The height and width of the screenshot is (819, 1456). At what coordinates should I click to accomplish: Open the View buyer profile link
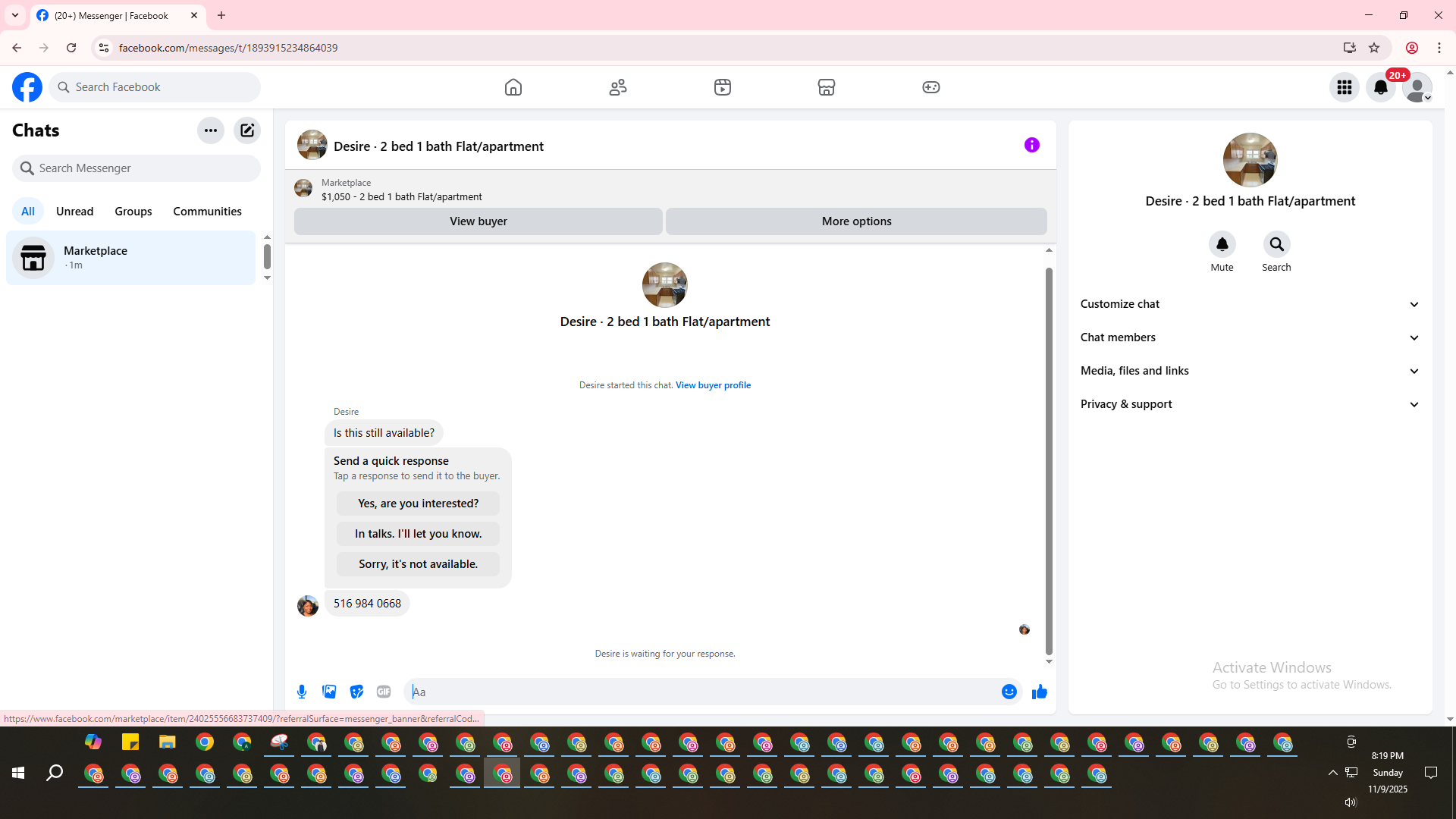pos(713,385)
